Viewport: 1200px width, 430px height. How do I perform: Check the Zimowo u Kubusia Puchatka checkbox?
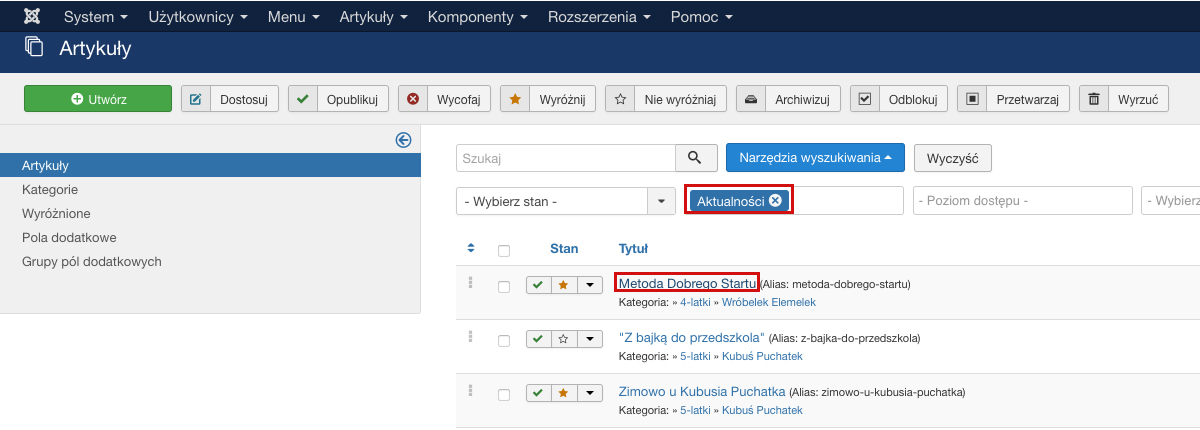coord(504,395)
